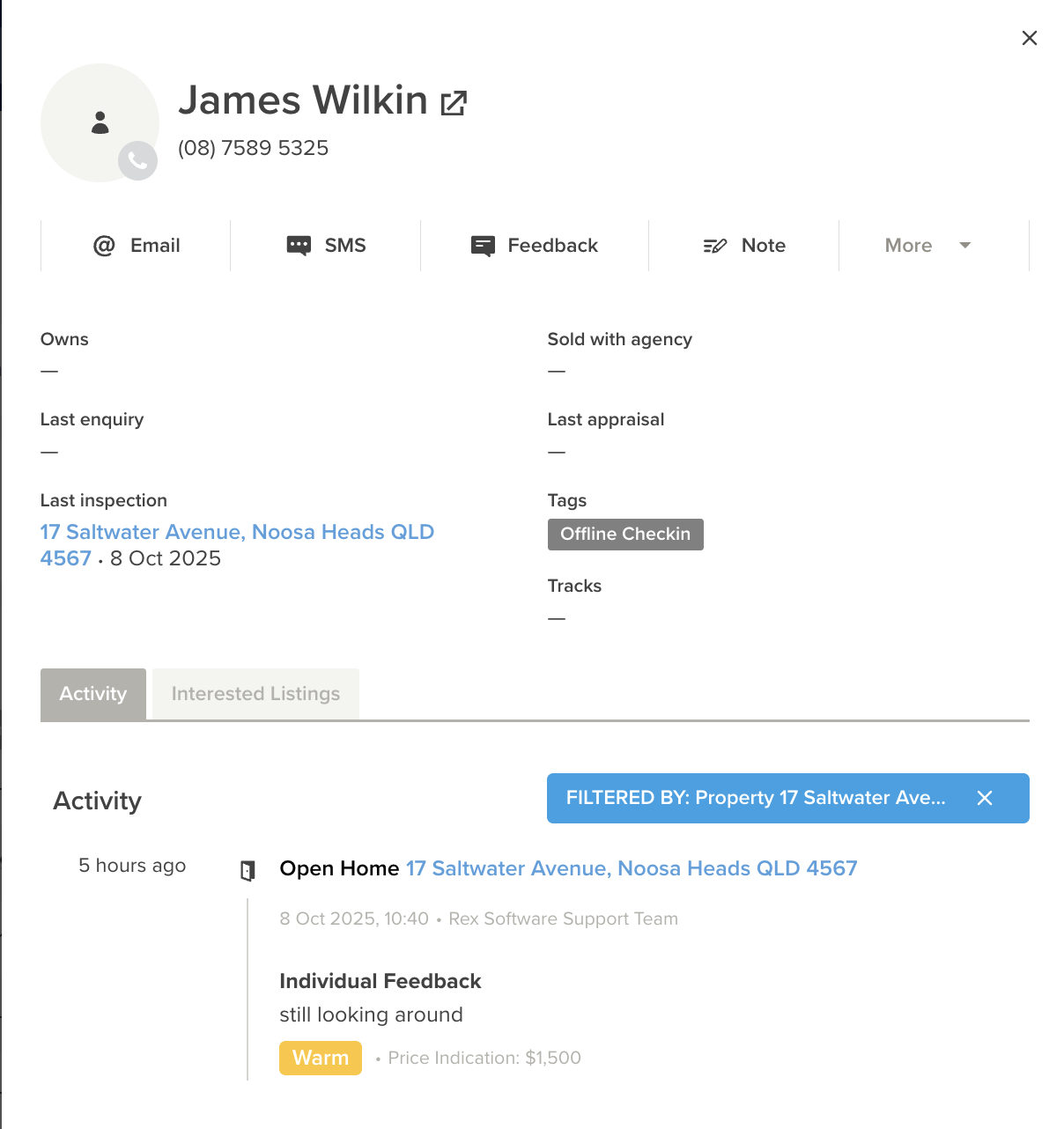1064x1129 pixels.
Task: Create a note using the Note button
Action: click(744, 246)
